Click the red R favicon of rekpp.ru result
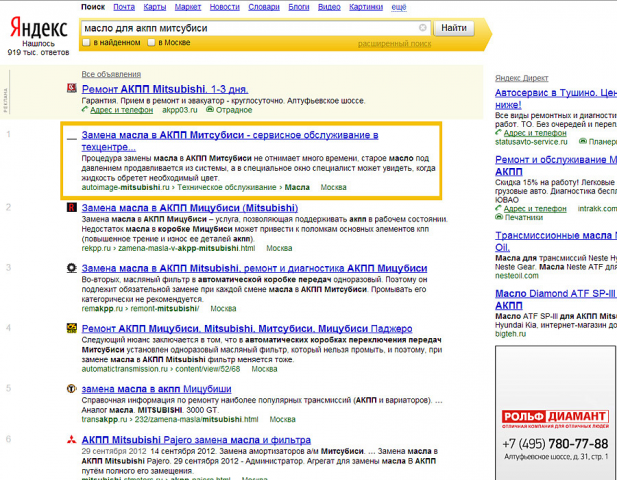This screenshot has height=480, width=617. point(72,207)
